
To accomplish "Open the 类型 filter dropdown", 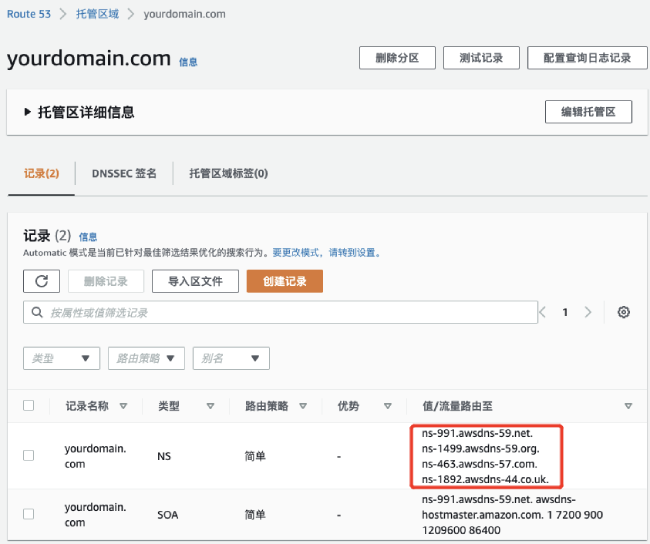I will click(x=62, y=358).
